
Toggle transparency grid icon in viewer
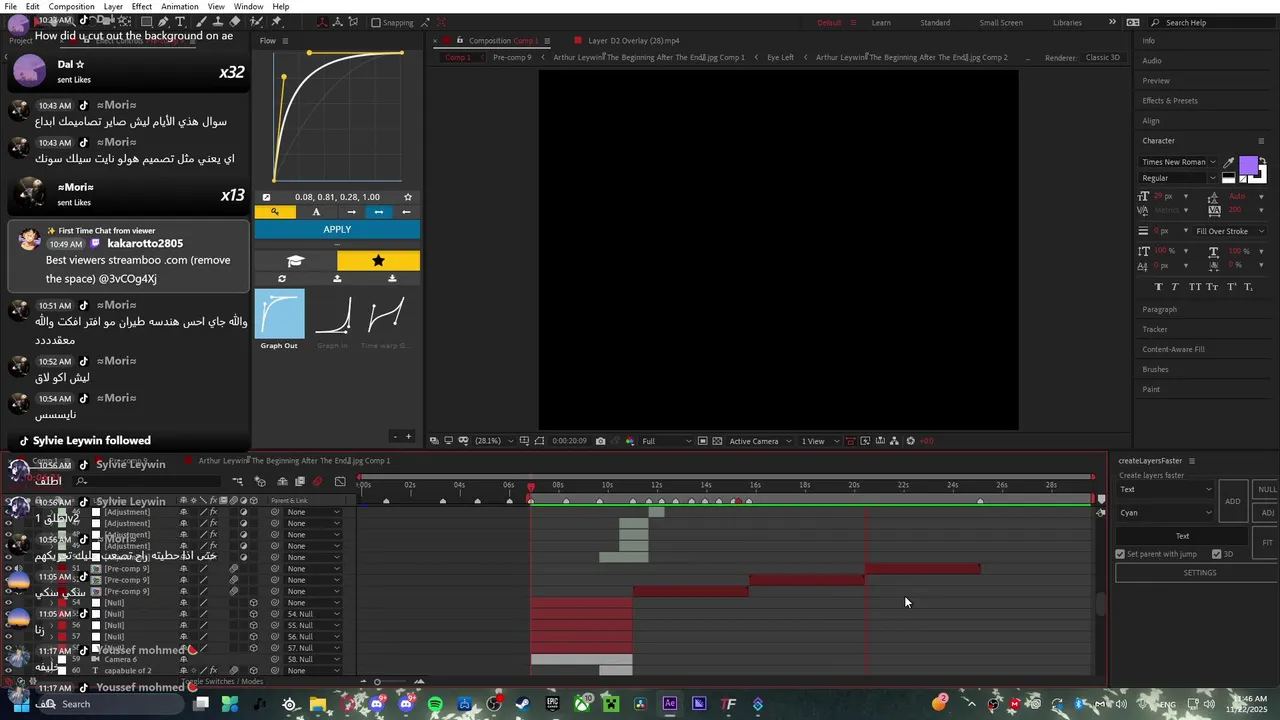click(x=717, y=441)
